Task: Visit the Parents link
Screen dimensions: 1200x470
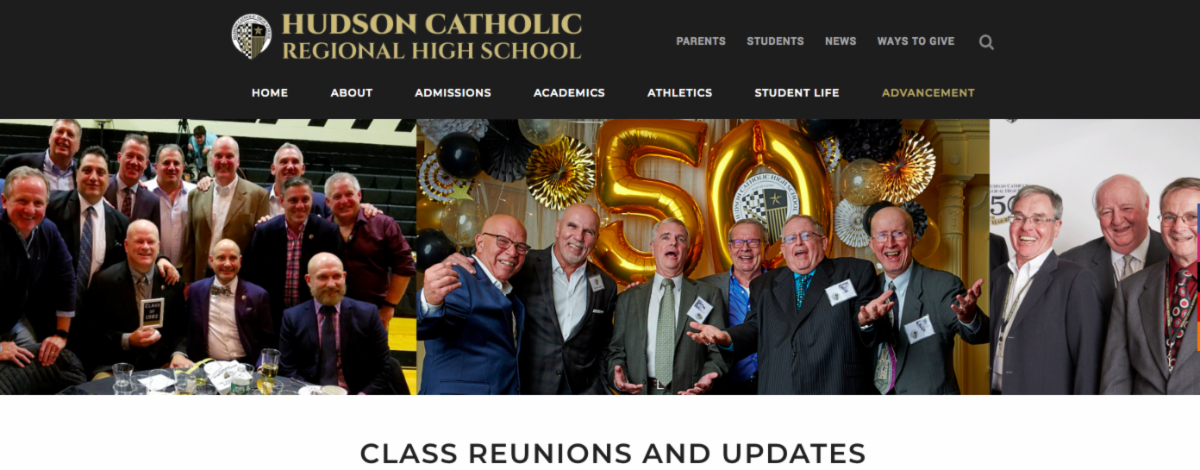Action: (x=701, y=41)
